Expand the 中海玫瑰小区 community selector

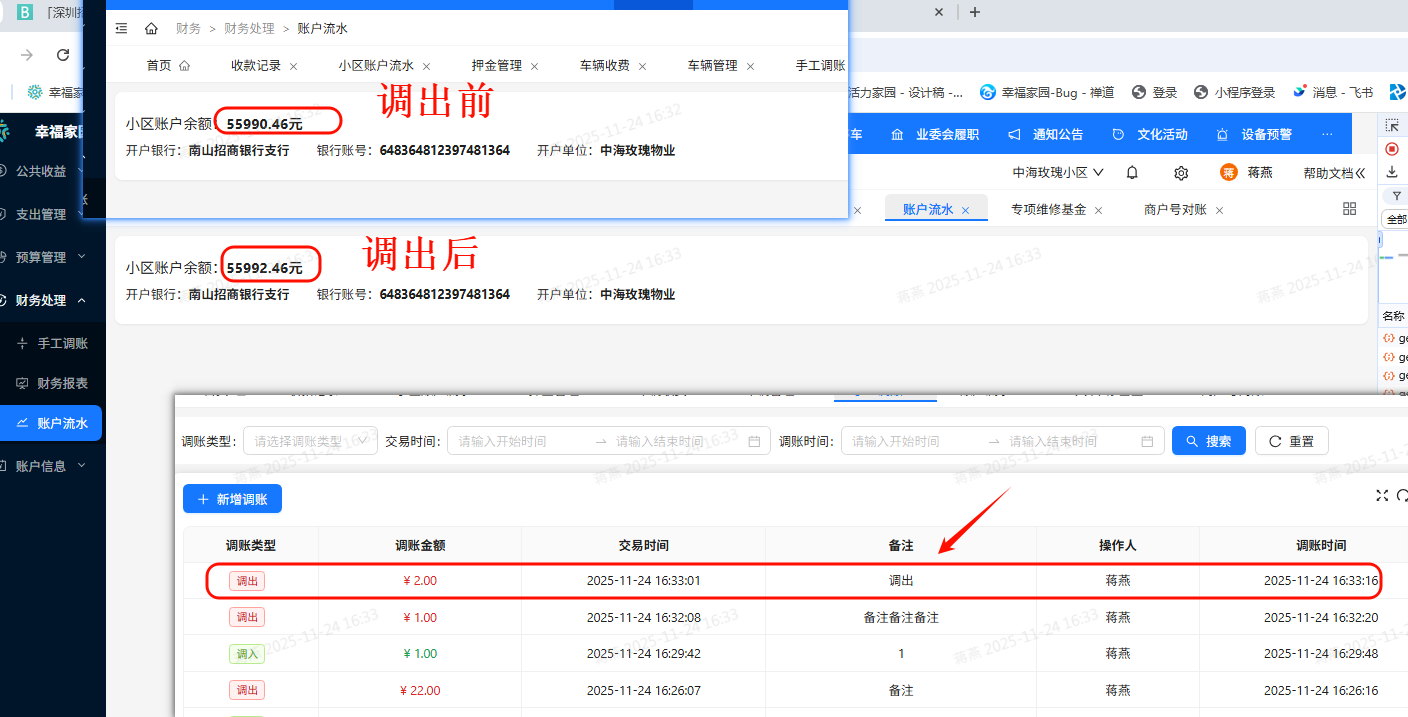pyautogui.click(x=1058, y=172)
